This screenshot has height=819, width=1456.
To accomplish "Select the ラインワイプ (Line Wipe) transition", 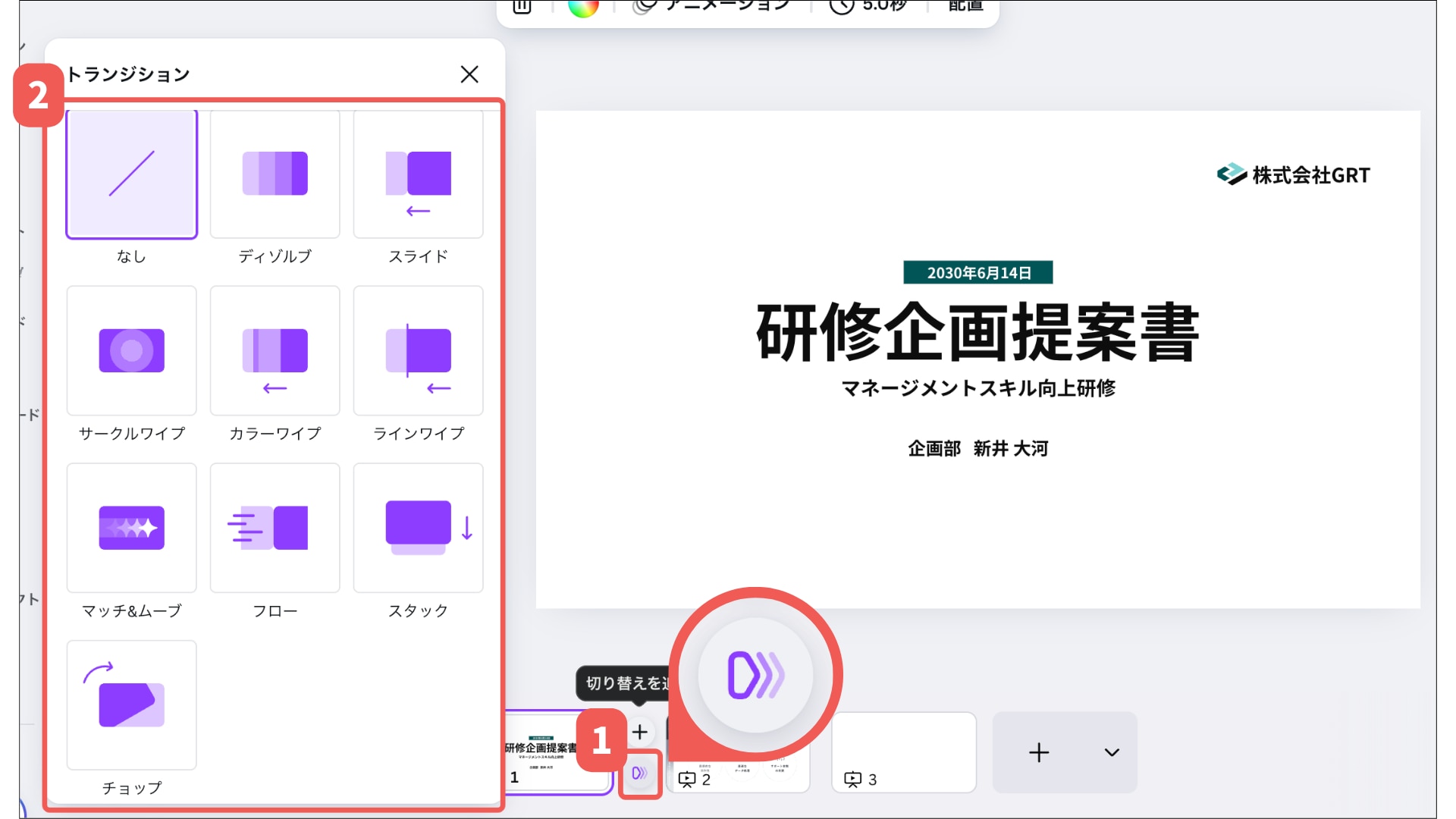I will click(418, 351).
